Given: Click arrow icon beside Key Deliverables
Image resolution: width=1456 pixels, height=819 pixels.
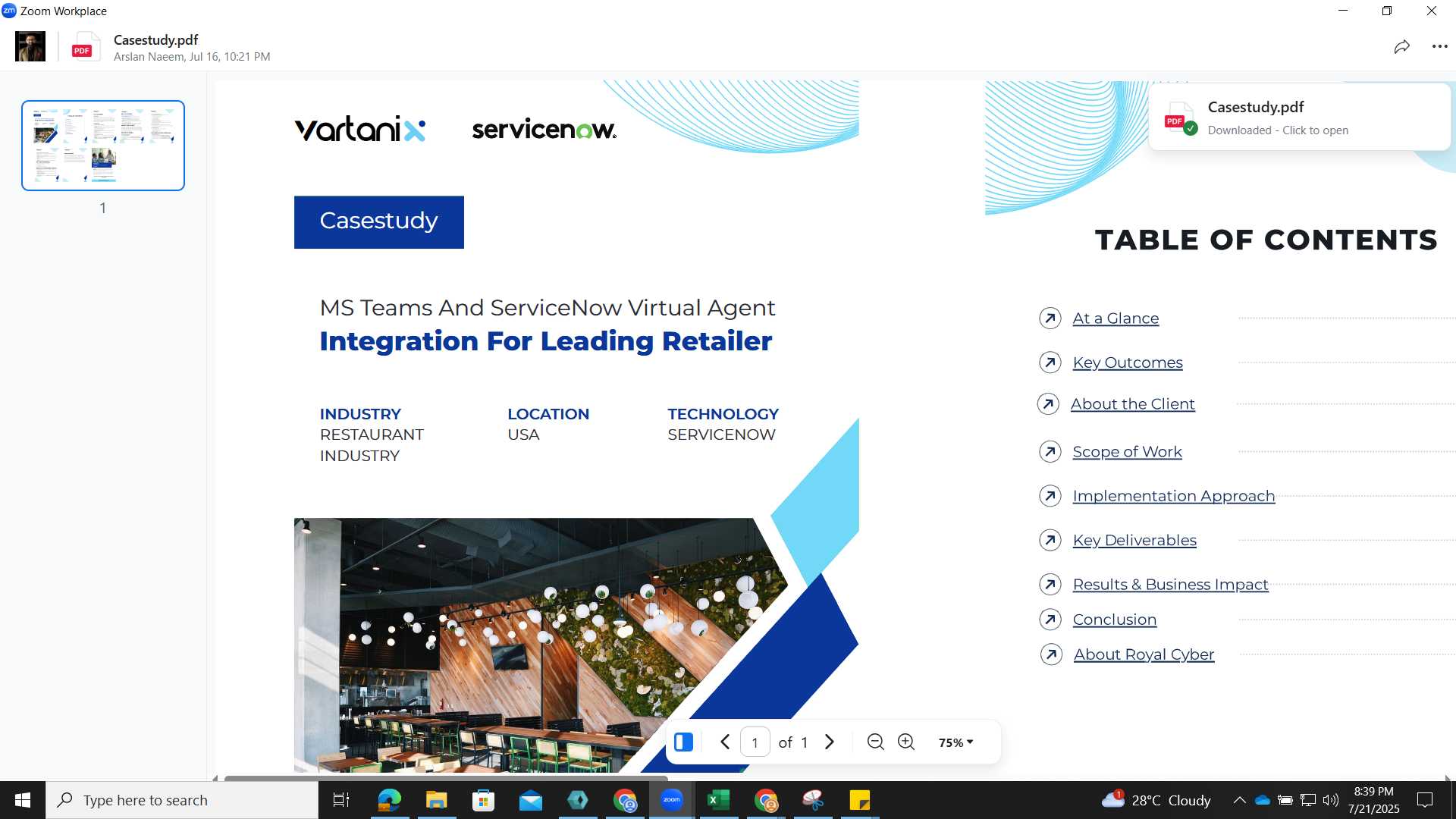Looking at the screenshot, I should tap(1050, 540).
